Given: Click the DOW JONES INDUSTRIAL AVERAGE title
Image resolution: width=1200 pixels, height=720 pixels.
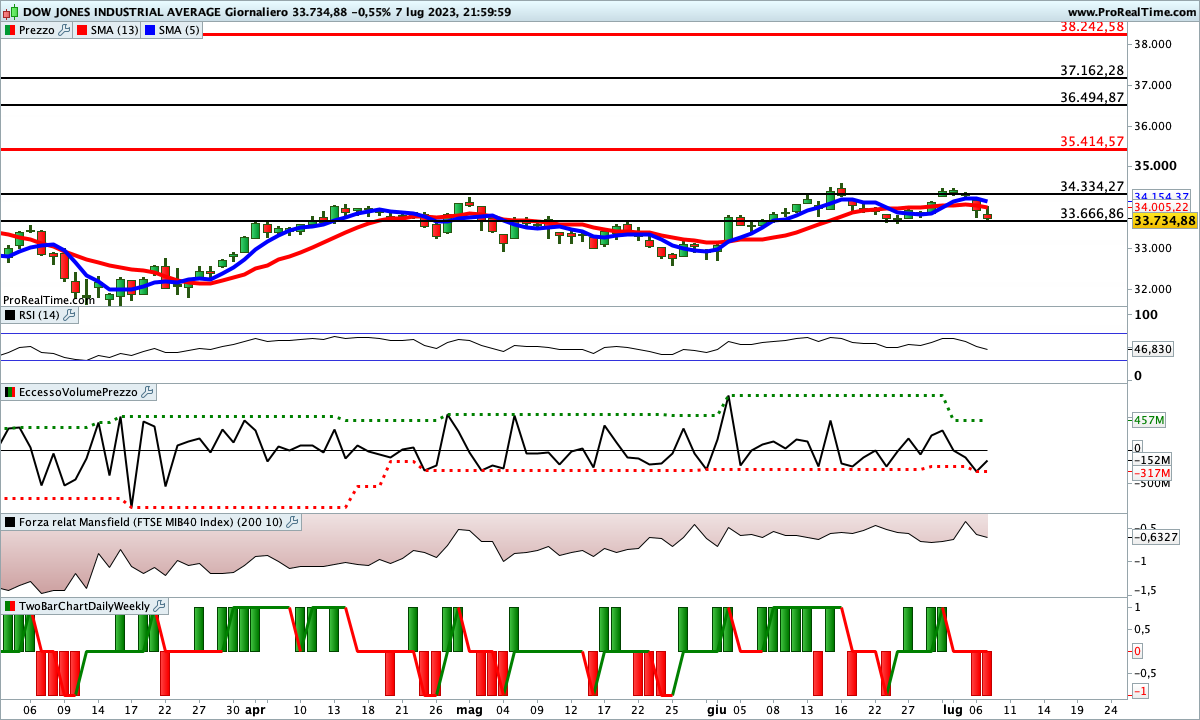Looking at the screenshot, I should pos(120,12).
